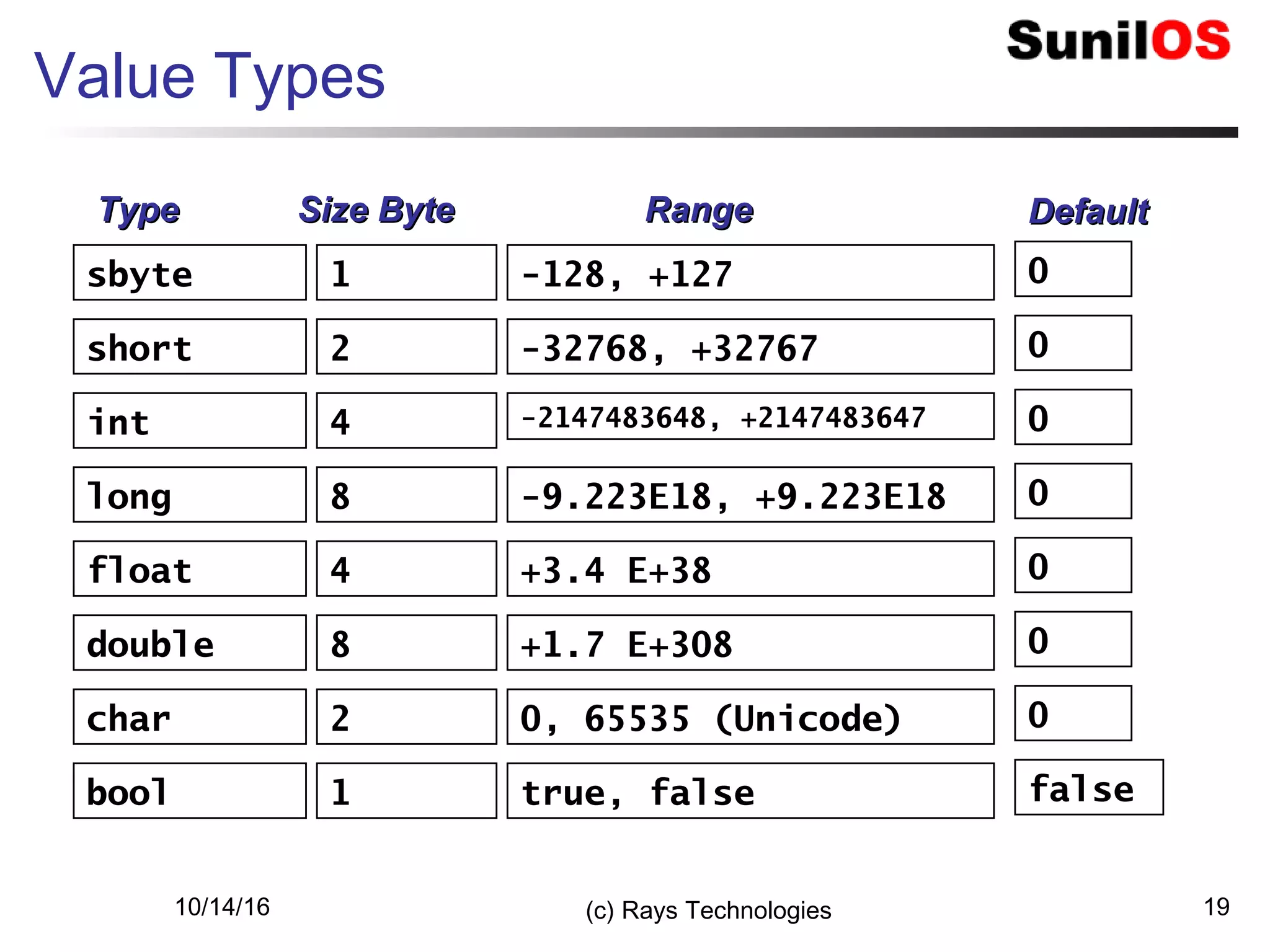Click the Rays Technologies copyright text
The height and width of the screenshot is (952, 1270).
(x=708, y=910)
